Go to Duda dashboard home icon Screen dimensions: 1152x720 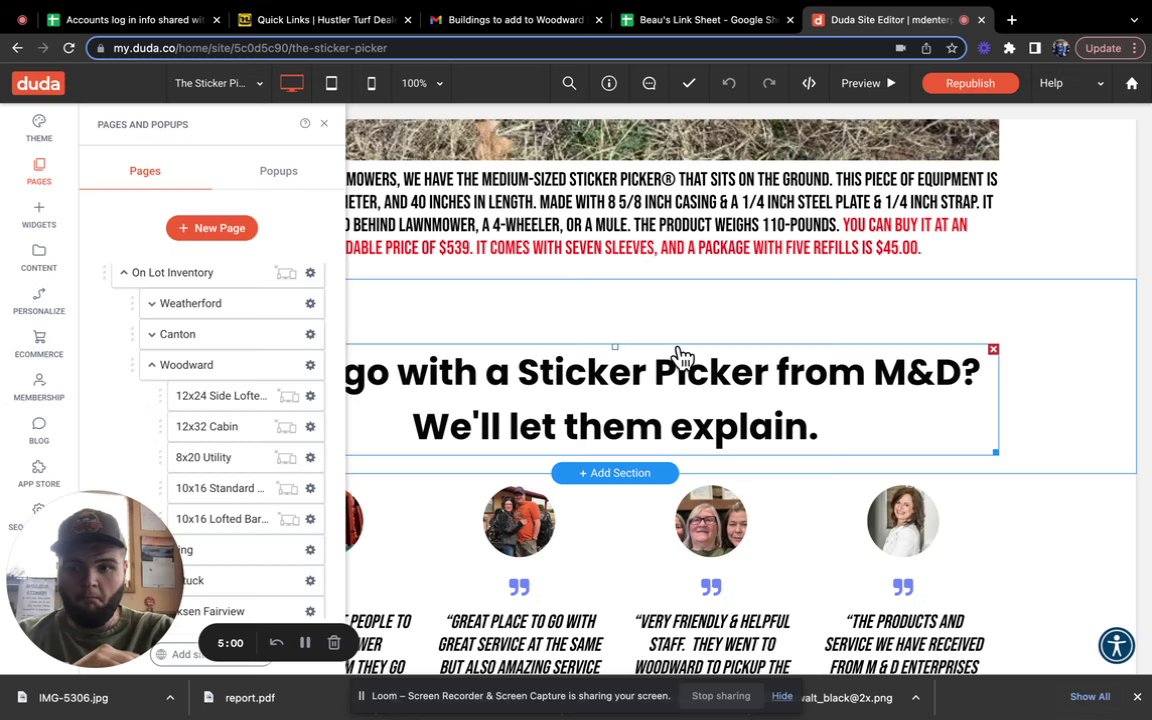[1132, 83]
